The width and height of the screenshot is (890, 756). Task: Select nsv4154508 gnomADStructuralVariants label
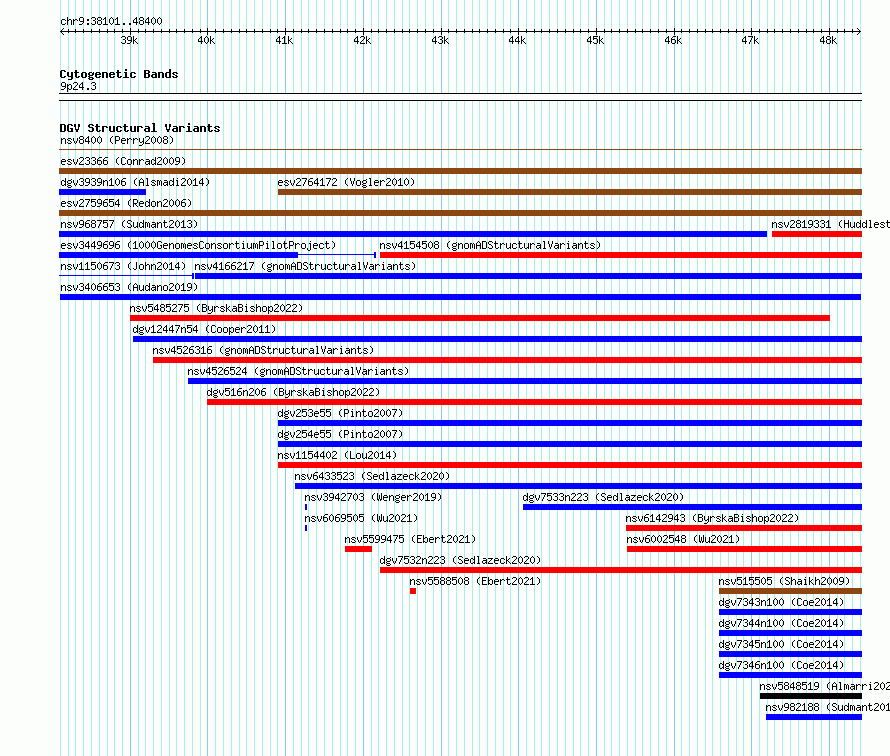pyautogui.click(x=490, y=245)
